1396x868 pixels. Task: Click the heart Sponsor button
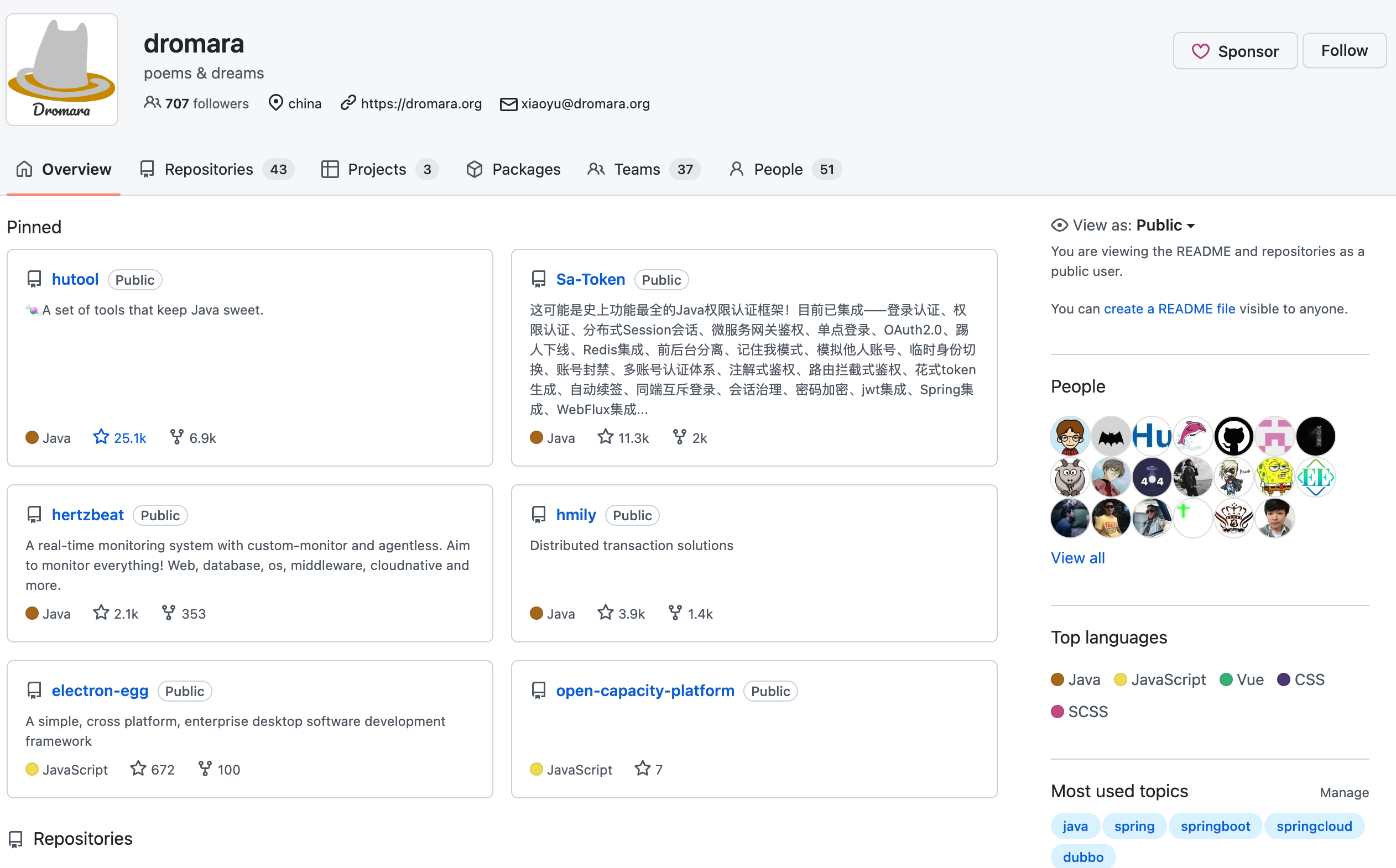point(1234,51)
